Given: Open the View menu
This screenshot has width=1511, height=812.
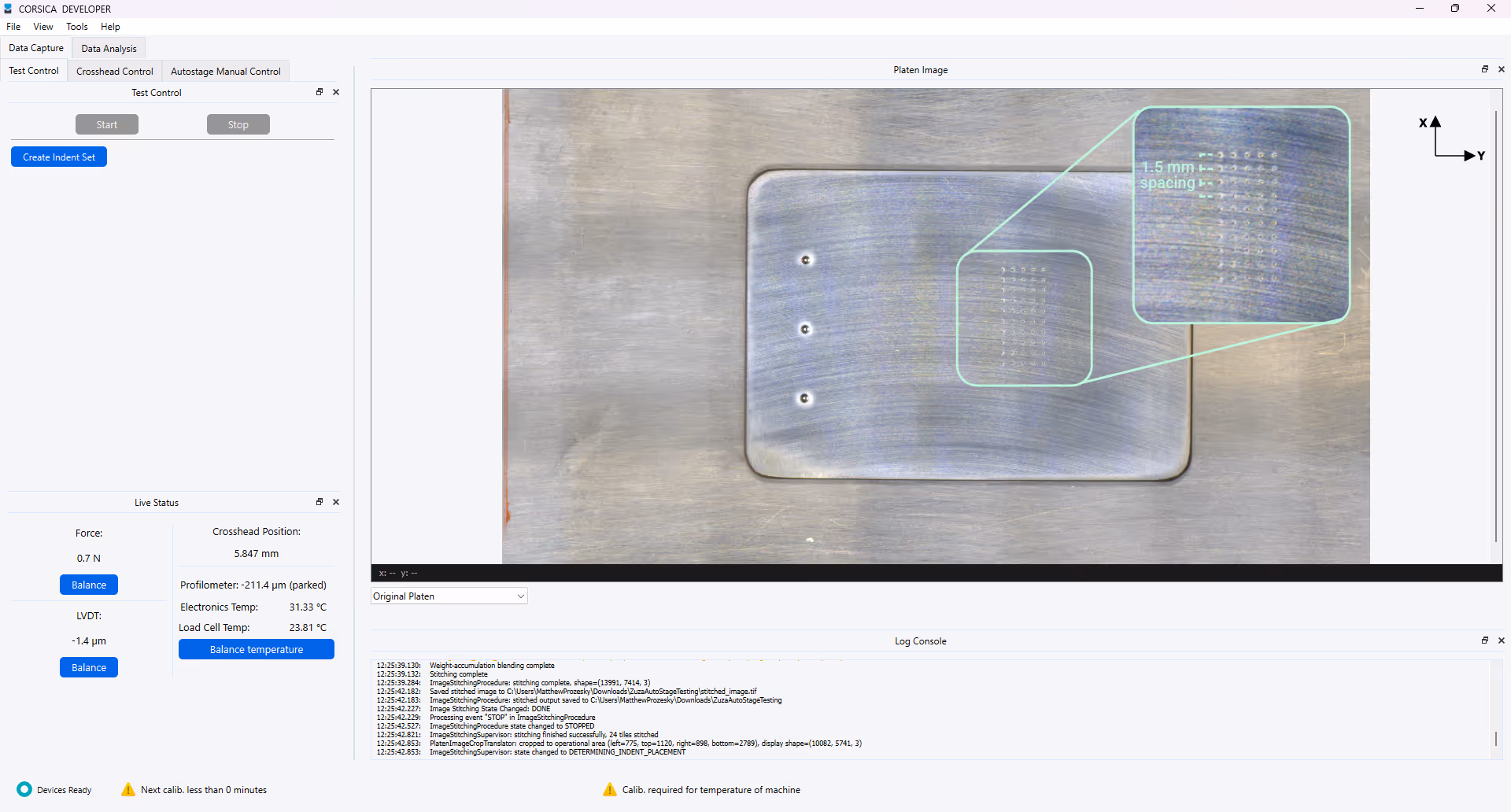Looking at the screenshot, I should coord(43,27).
